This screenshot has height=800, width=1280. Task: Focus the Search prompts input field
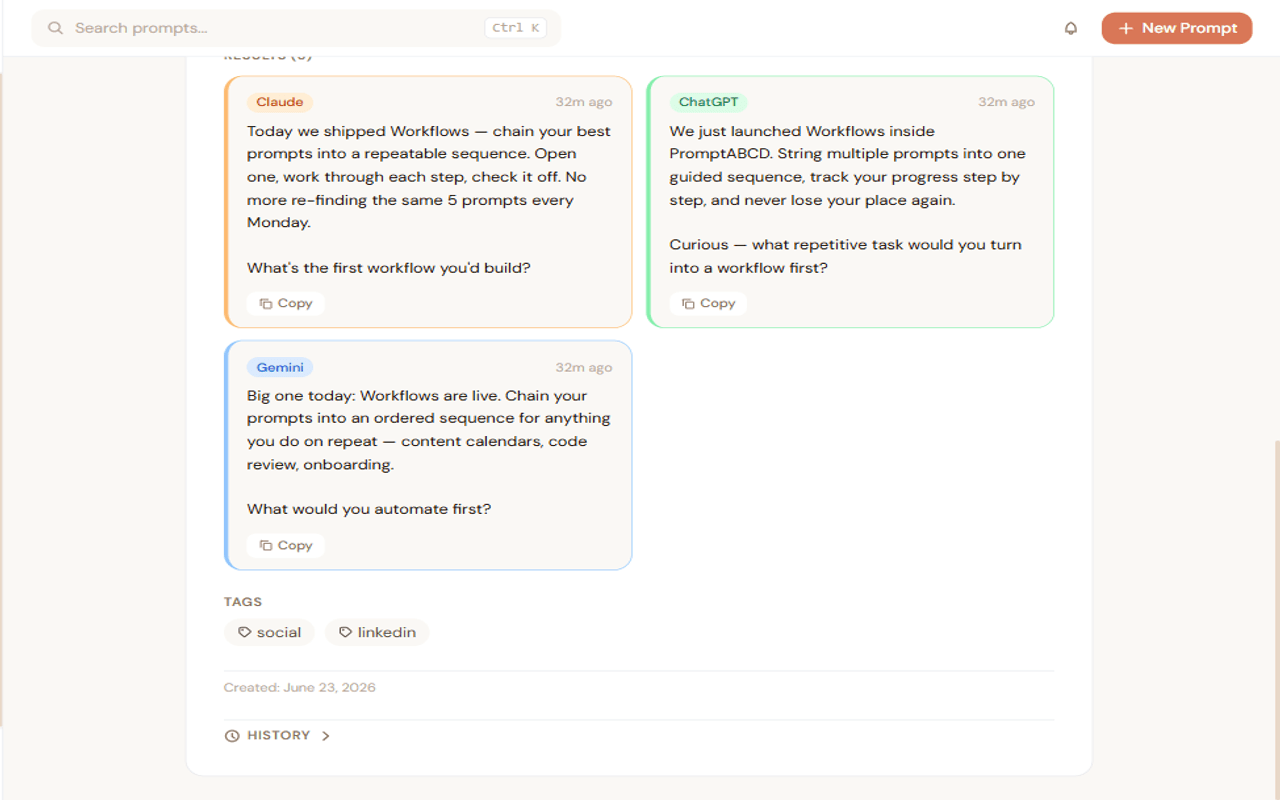pyautogui.click(x=296, y=28)
